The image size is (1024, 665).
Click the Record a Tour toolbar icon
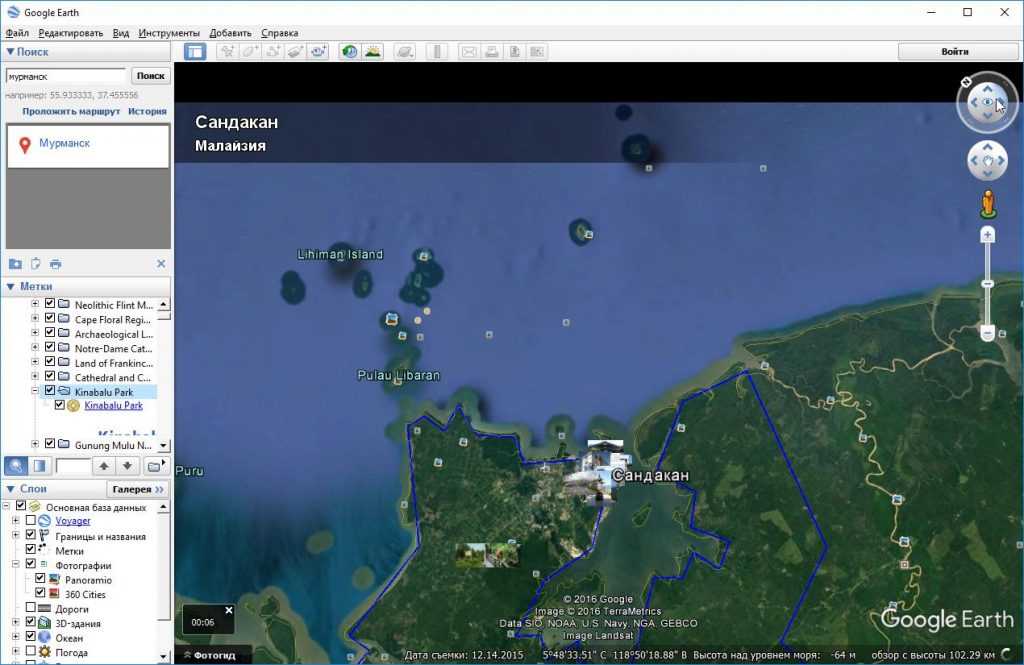[x=318, y=52]
